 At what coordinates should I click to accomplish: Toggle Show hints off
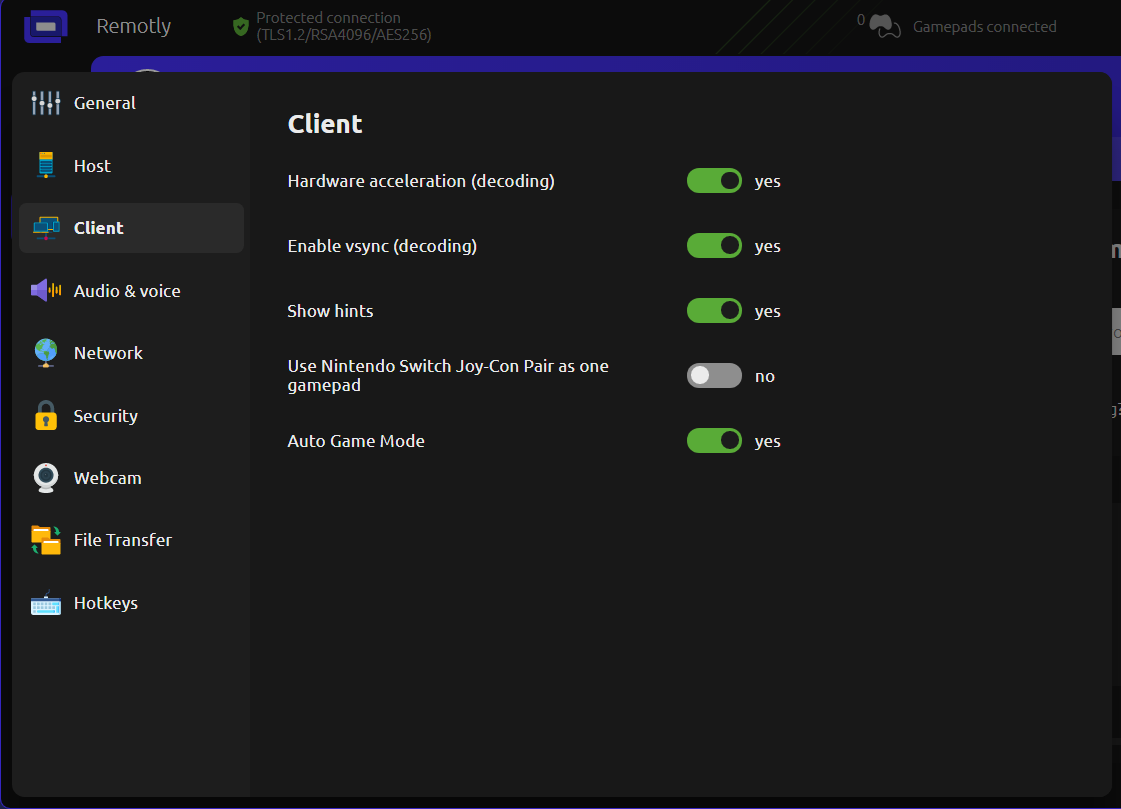pos(714,311)
